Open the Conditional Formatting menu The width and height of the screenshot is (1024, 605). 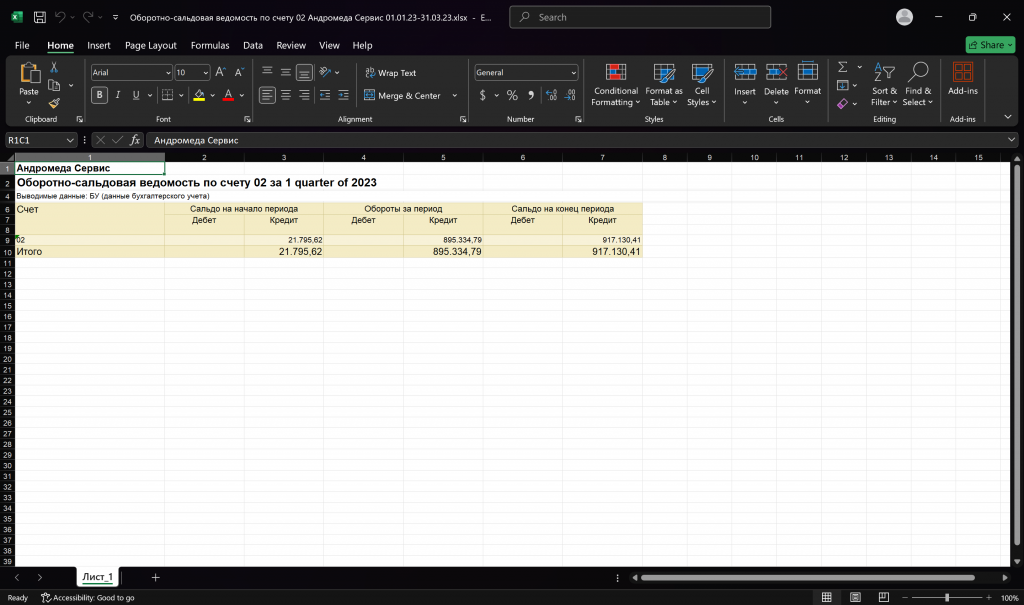616,85
